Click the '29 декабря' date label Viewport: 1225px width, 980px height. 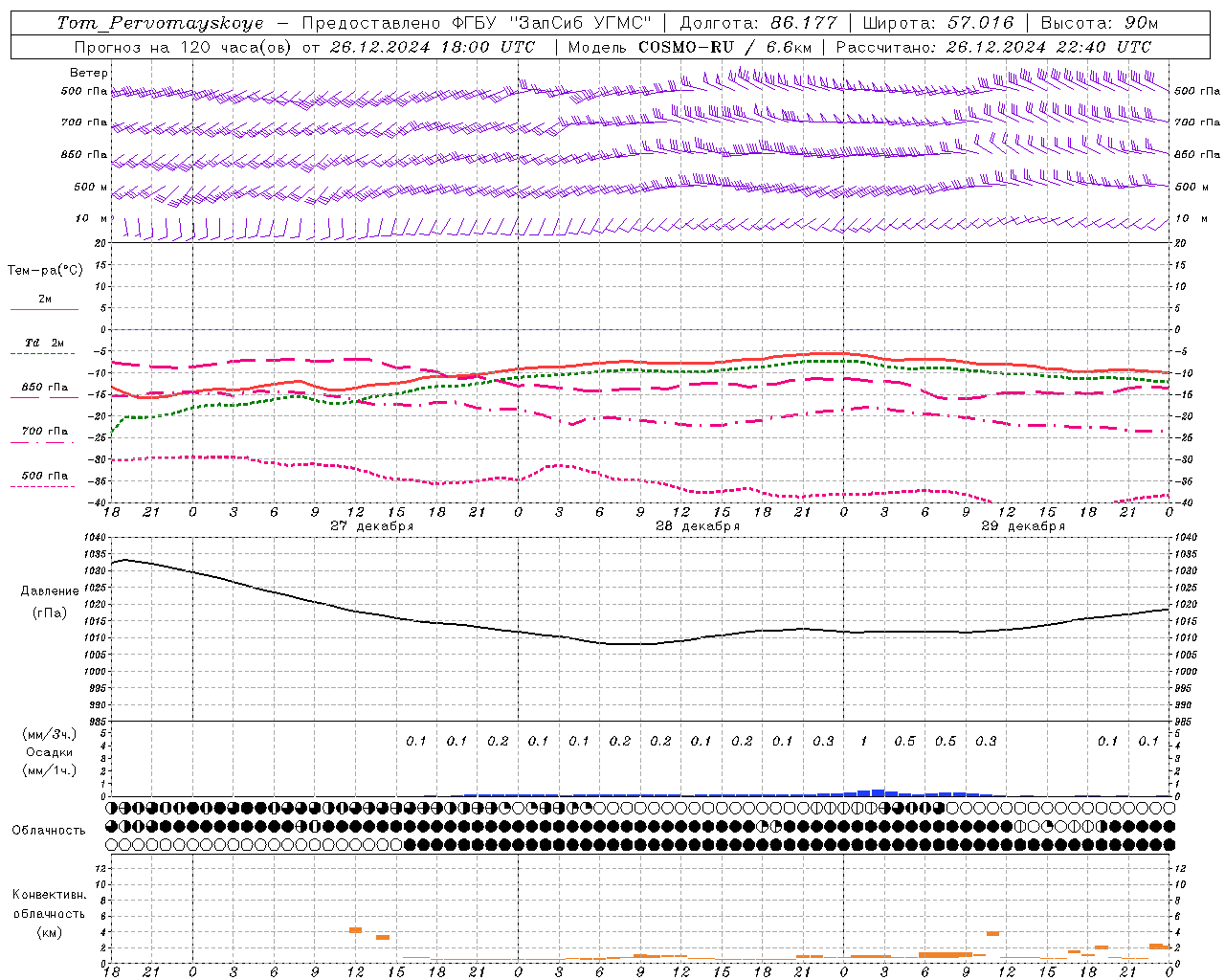tap(1023, 526)
